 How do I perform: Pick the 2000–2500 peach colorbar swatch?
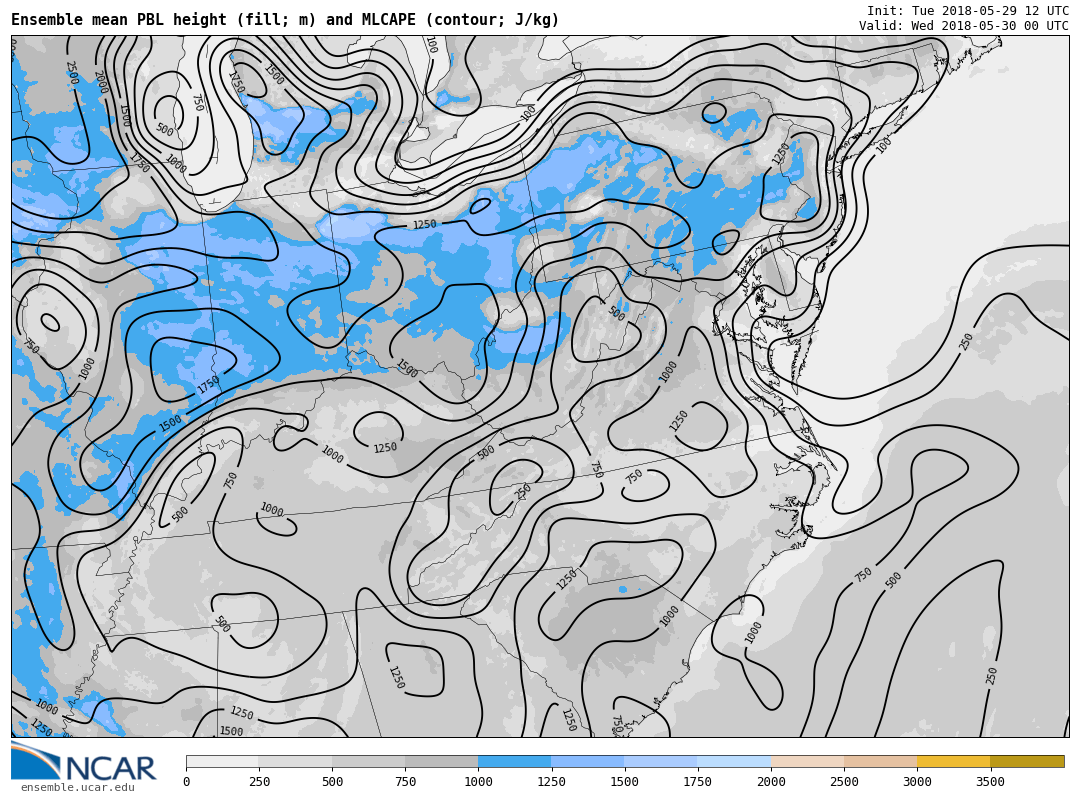807,762
